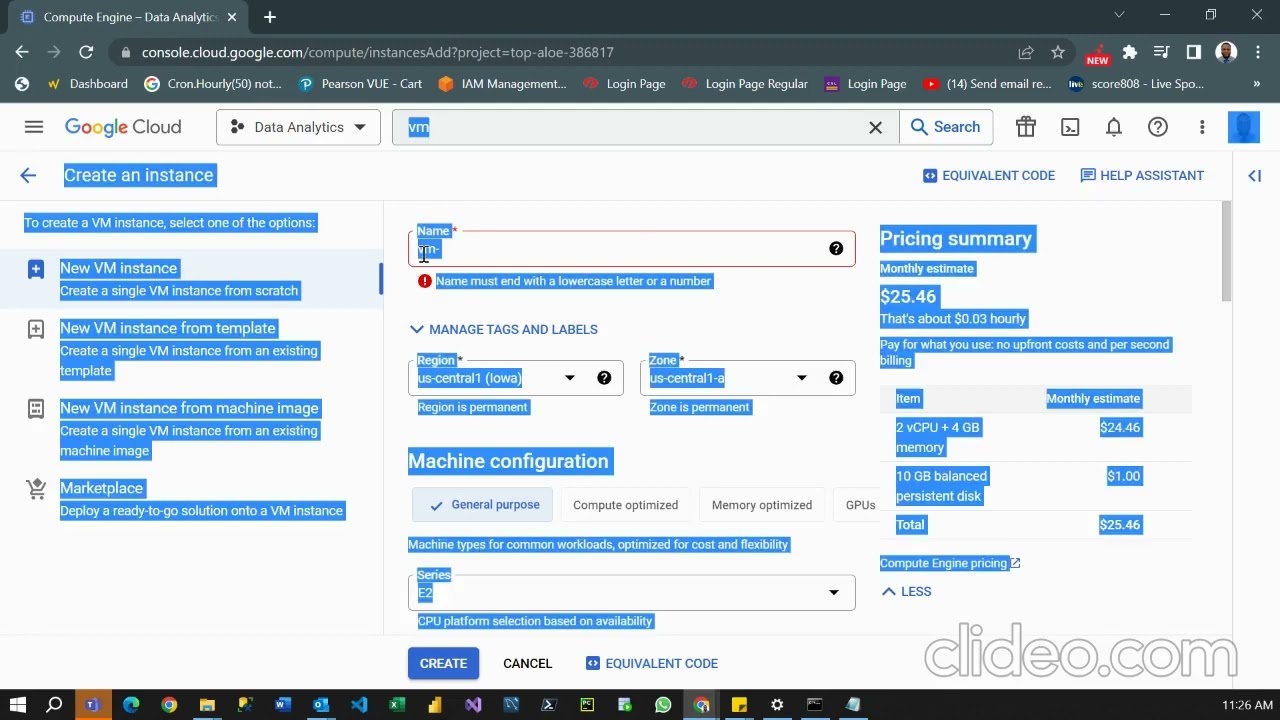Viewport: 1280px width, 720px height.
Task: Collapse pricing details with LESS
Action: 906,591
